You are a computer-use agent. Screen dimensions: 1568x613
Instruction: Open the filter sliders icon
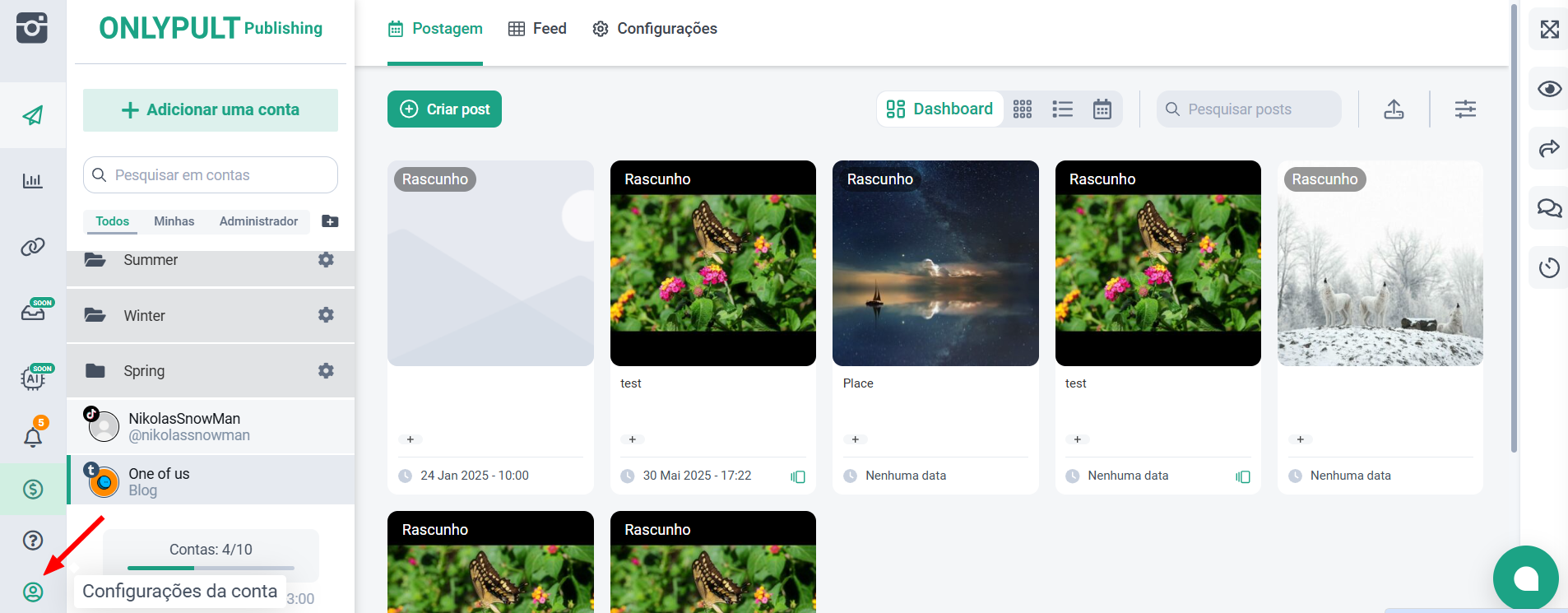(x=1465, y=109)
